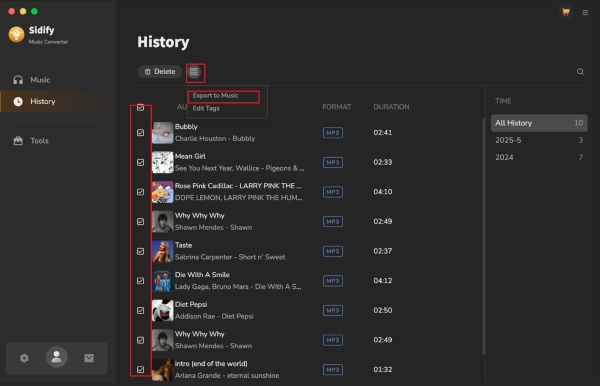
Task: Click the Diet Pepsi album thumbnail
Action: 163,310
